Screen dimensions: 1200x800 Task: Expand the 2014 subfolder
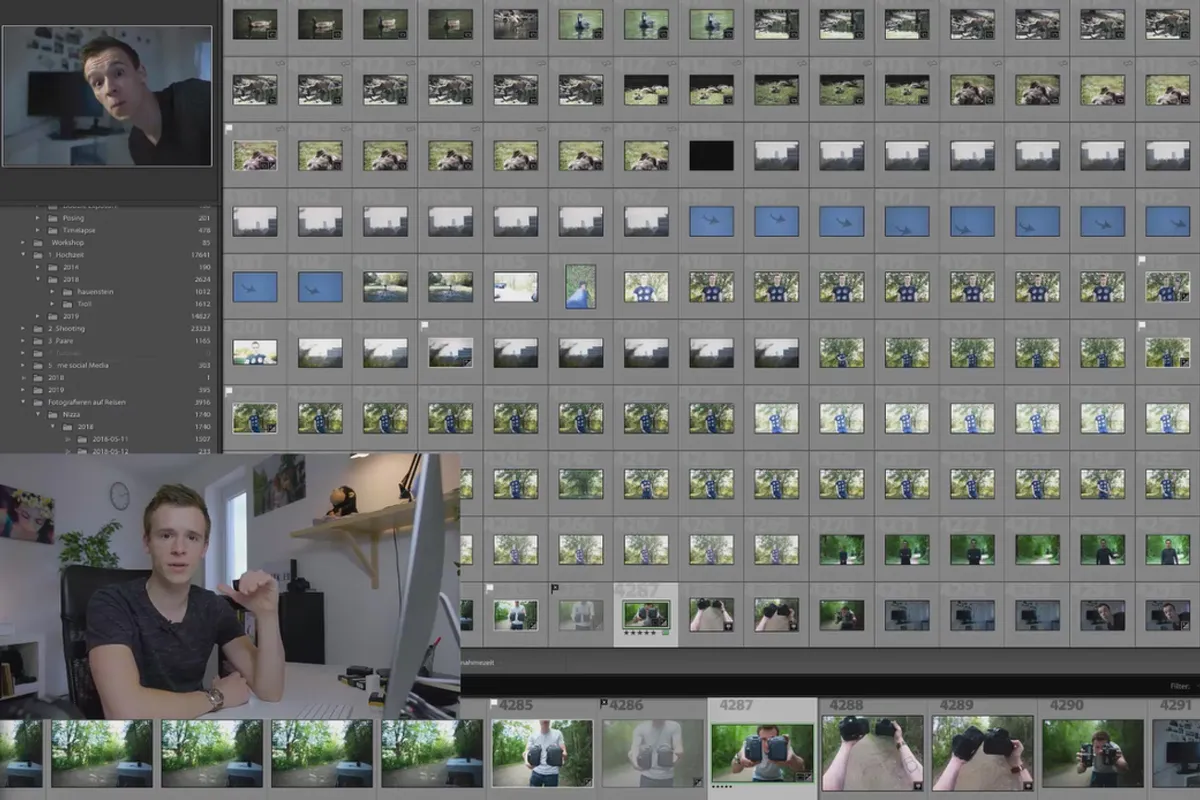point(38,267)
